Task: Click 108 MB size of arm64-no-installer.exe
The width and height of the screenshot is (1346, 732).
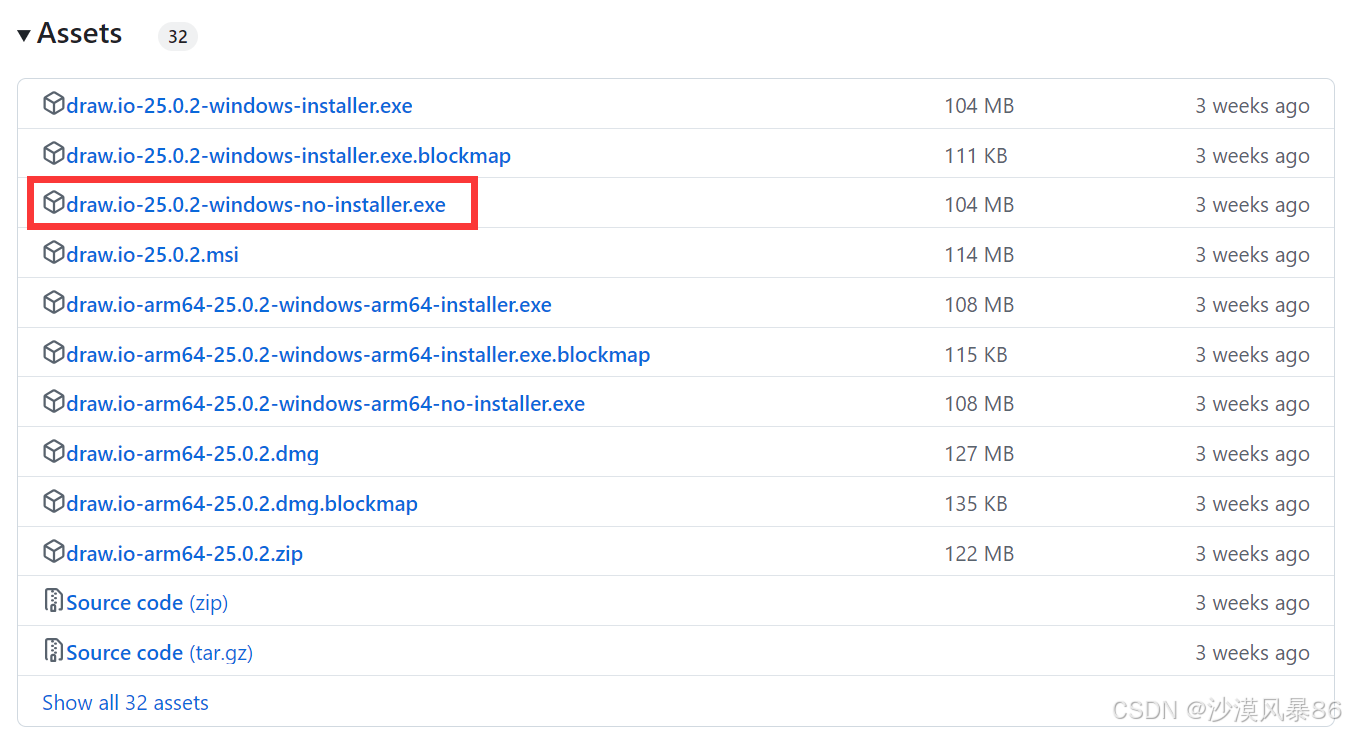Action: pos(979,404)
